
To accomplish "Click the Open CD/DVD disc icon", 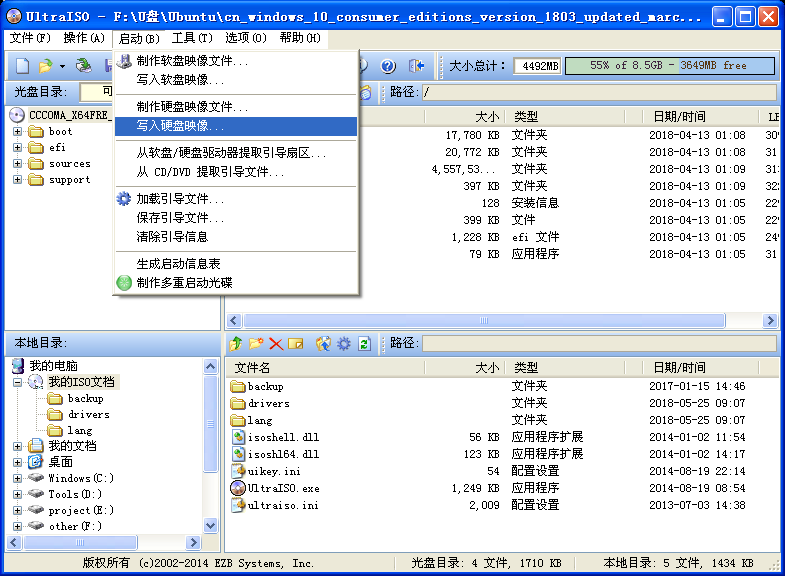I will click(84, 66).
